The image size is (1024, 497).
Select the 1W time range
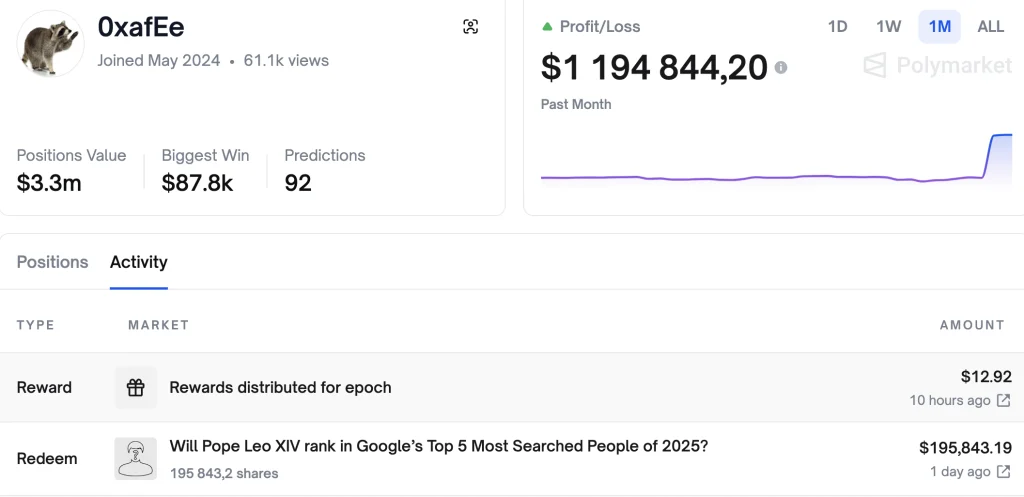[888, 27]
